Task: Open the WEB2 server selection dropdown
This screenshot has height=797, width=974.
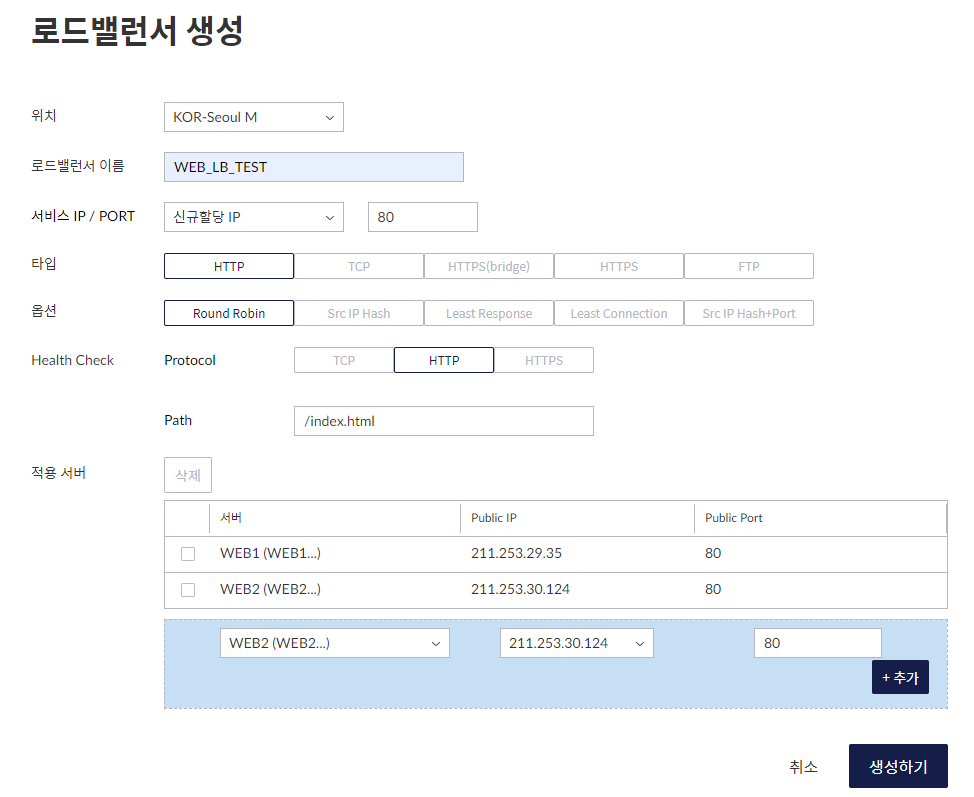Action: 335,644
